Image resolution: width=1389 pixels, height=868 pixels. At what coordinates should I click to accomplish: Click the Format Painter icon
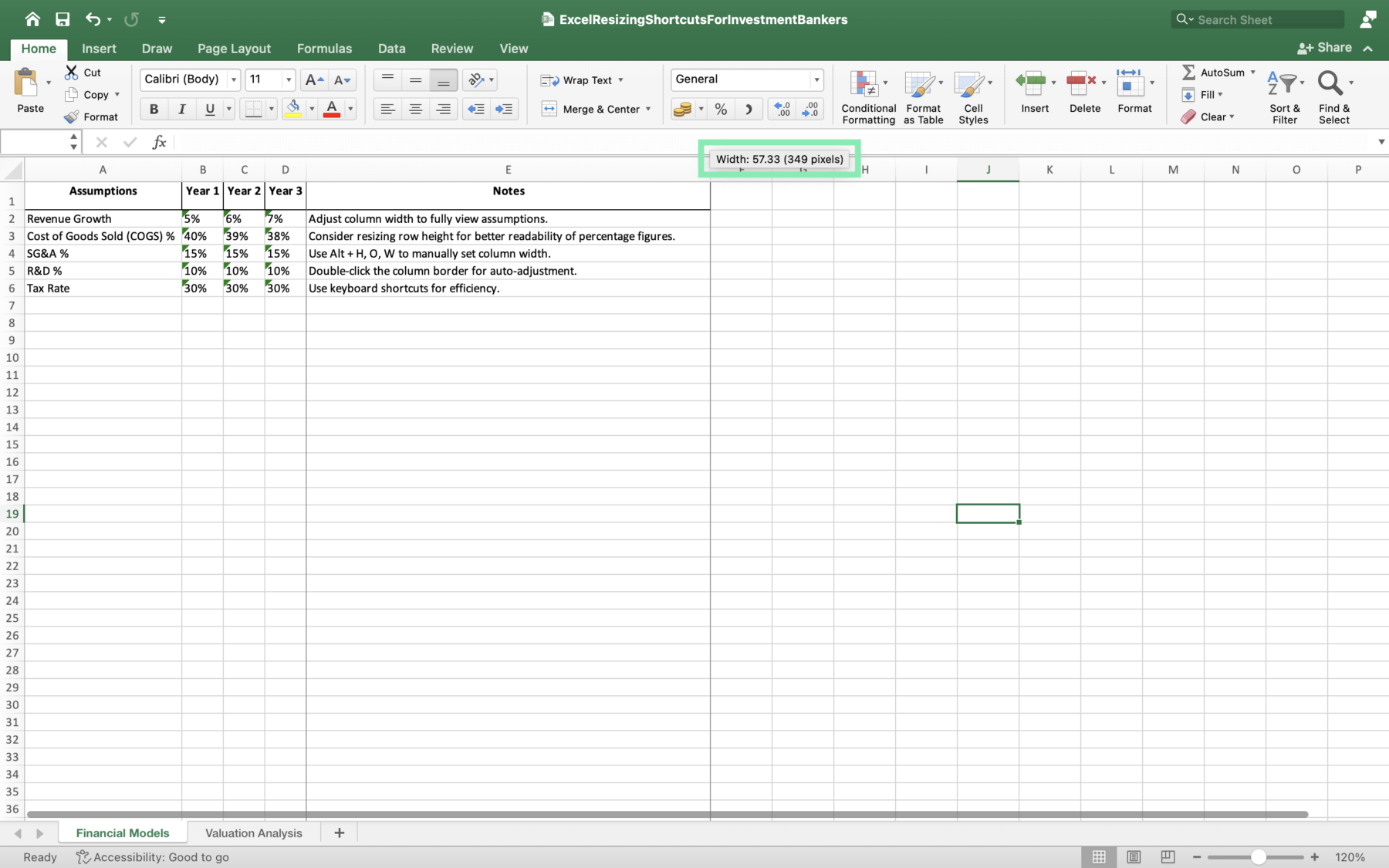(73, 117)
